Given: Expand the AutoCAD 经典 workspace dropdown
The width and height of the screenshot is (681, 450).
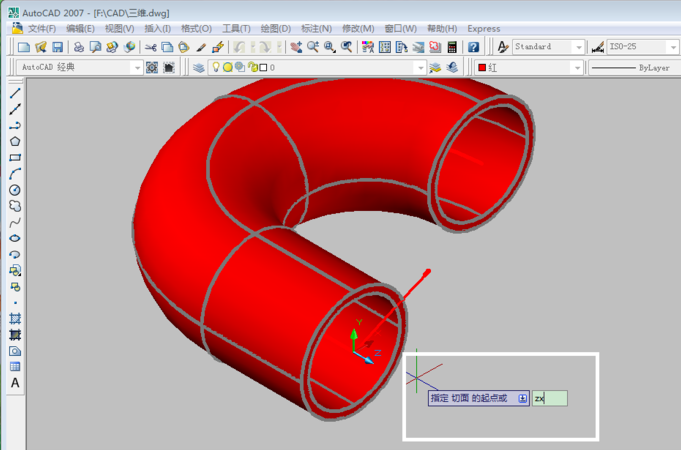Looking at the screenshot, I should [136, 67].
